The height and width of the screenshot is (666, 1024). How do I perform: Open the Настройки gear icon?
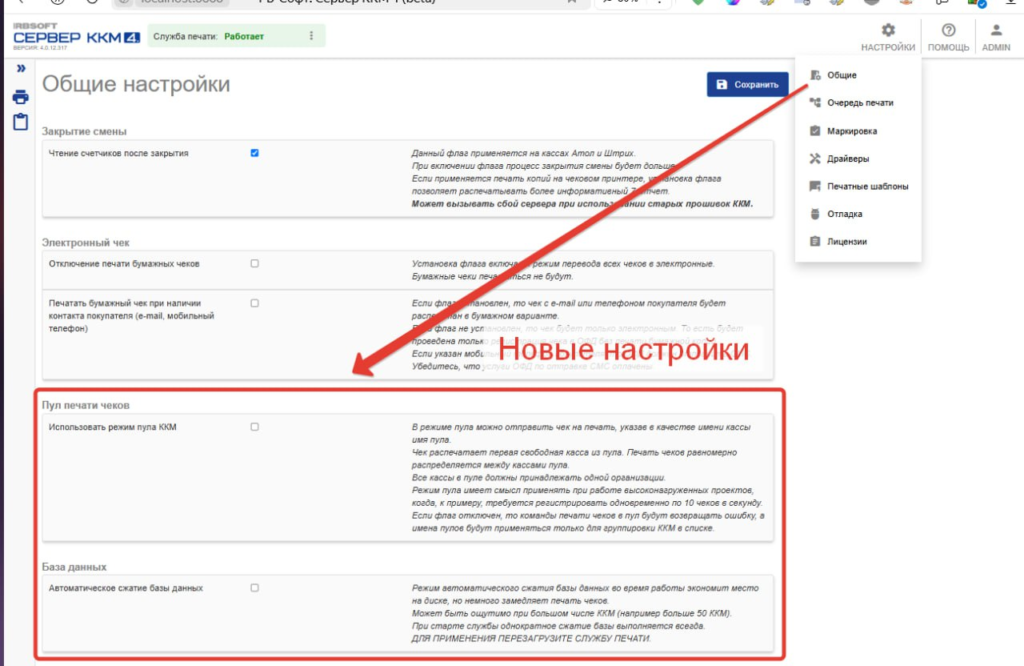tap(888, 30)
